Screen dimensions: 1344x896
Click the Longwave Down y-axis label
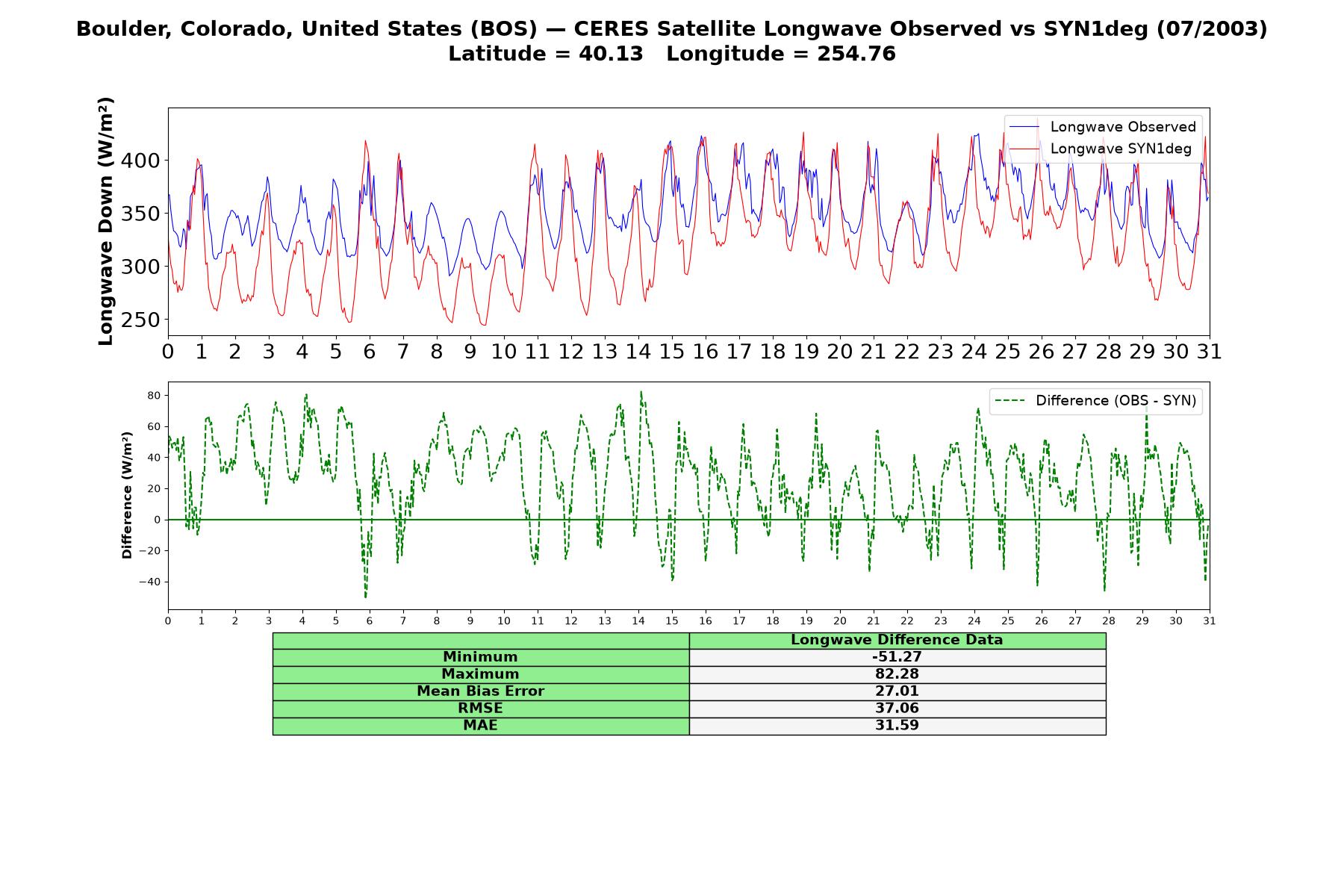coord(106,221)
